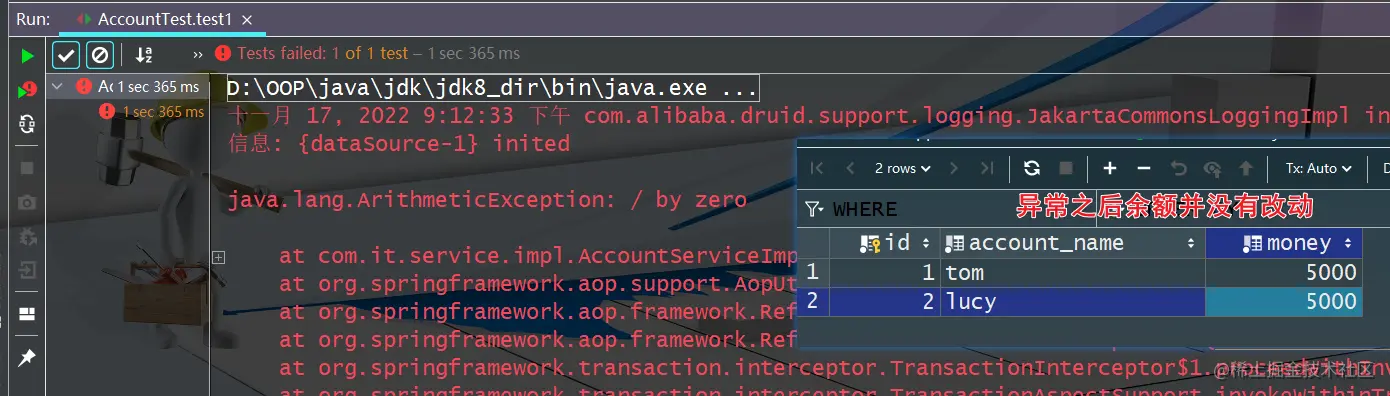
Task: Delete selected row with minus icon
Action: click(x=1144, y=168)
